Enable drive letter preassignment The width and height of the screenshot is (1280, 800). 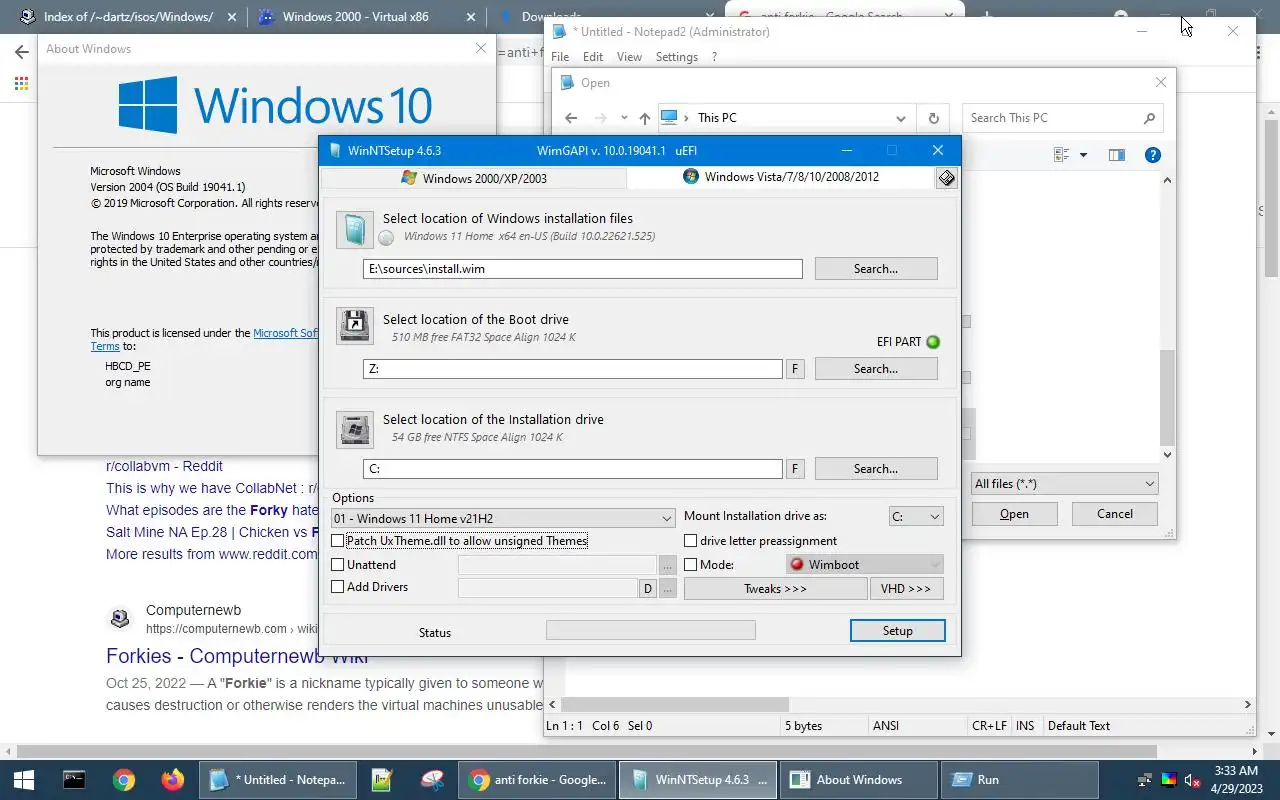(x=690, y=541)
